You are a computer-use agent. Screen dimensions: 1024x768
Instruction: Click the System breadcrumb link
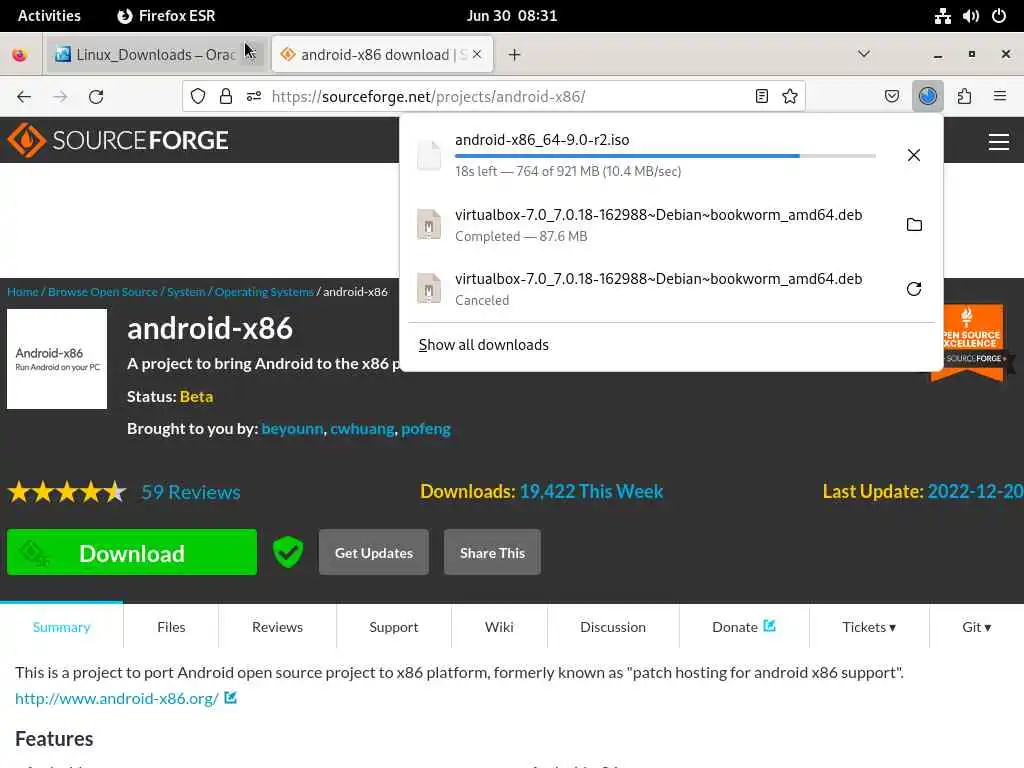pyautogui.click(x=186, y=292)
